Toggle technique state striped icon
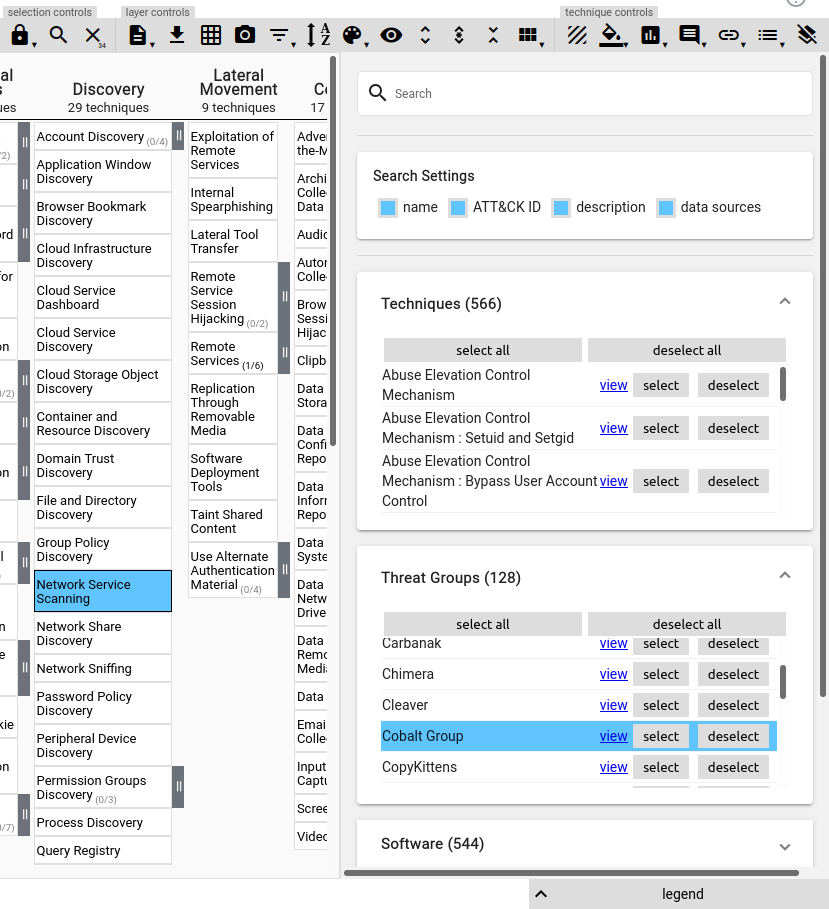Image resolution: width=829 pixels, height=909 pixels. [x=577, y=35]
